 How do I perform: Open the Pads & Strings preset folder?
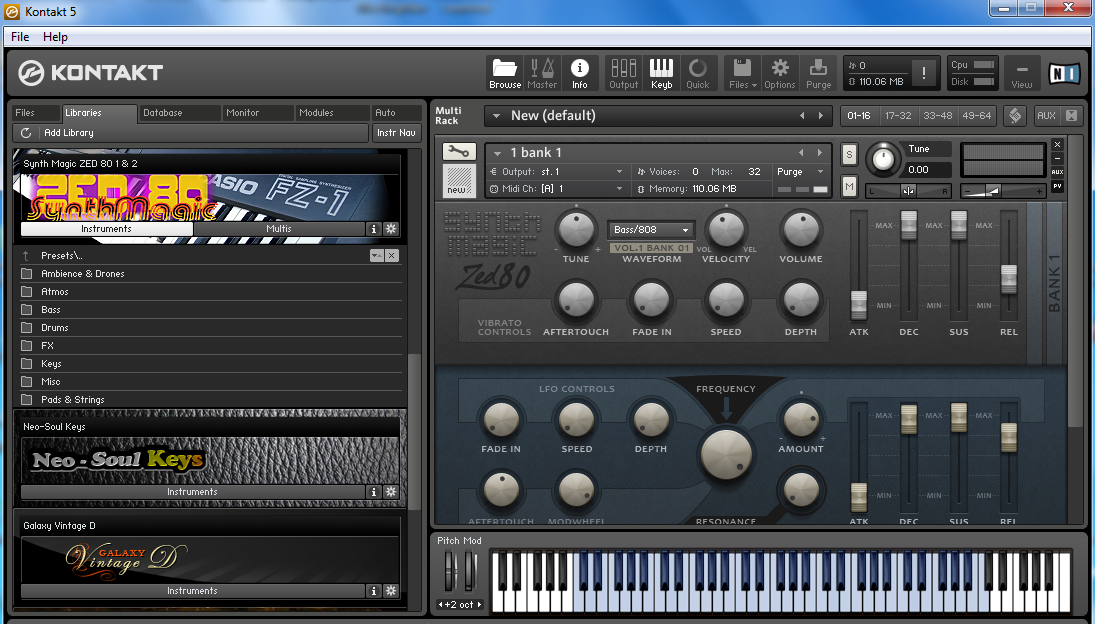(x=73, y=400)
